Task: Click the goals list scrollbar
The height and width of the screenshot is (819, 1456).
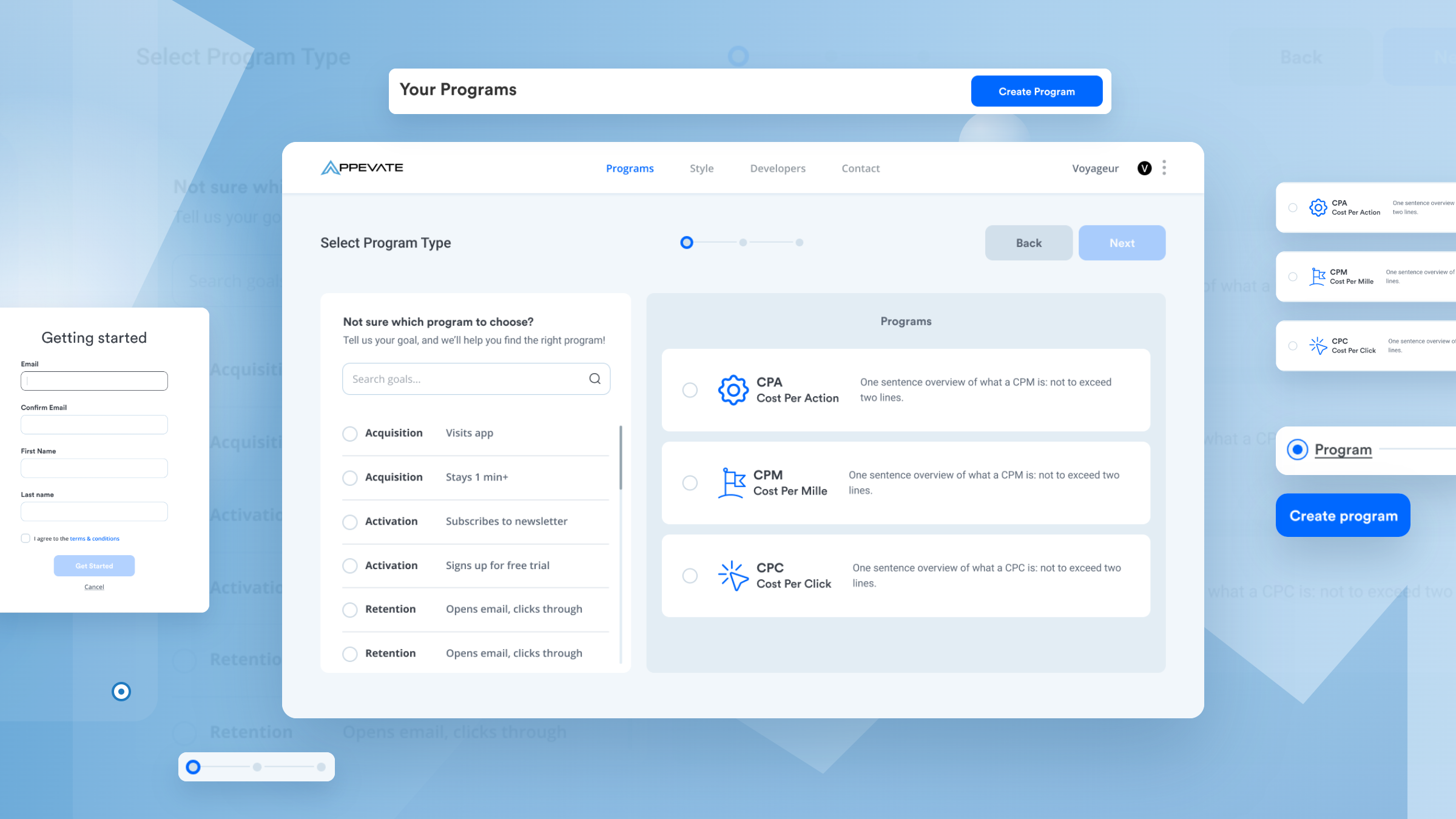Action: 621,457
